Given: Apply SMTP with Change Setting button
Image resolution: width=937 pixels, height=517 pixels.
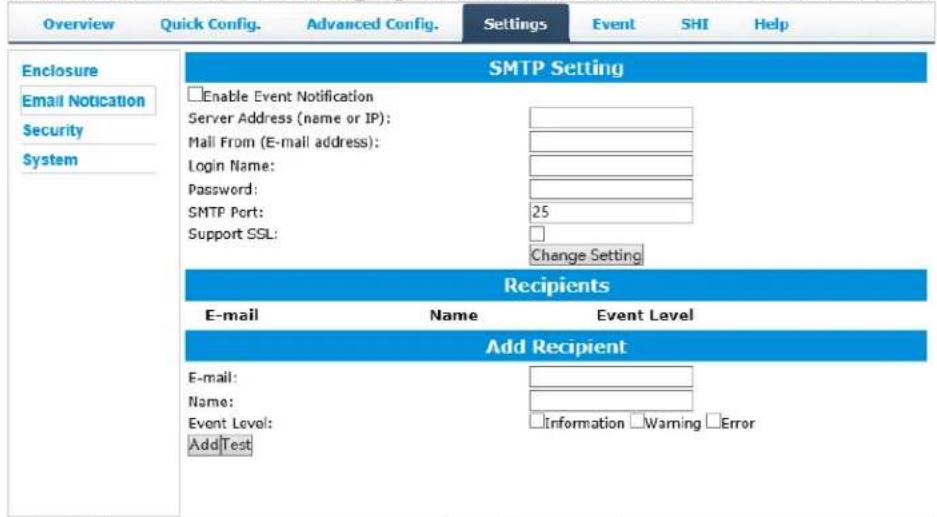Looking at the screenshot, I should coord(586,255).
